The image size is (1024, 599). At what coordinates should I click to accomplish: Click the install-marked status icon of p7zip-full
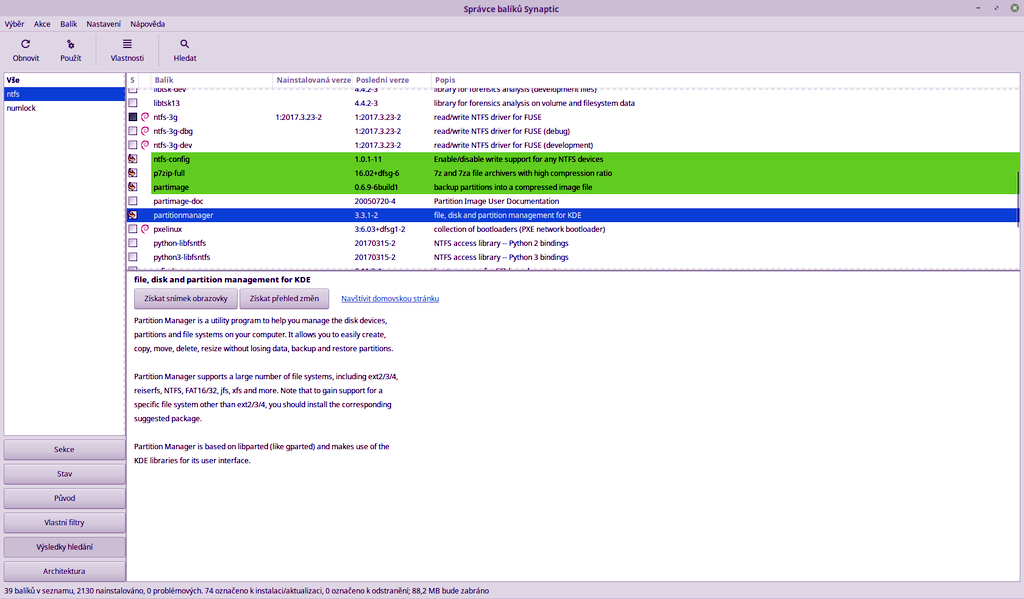click(131, 172)
